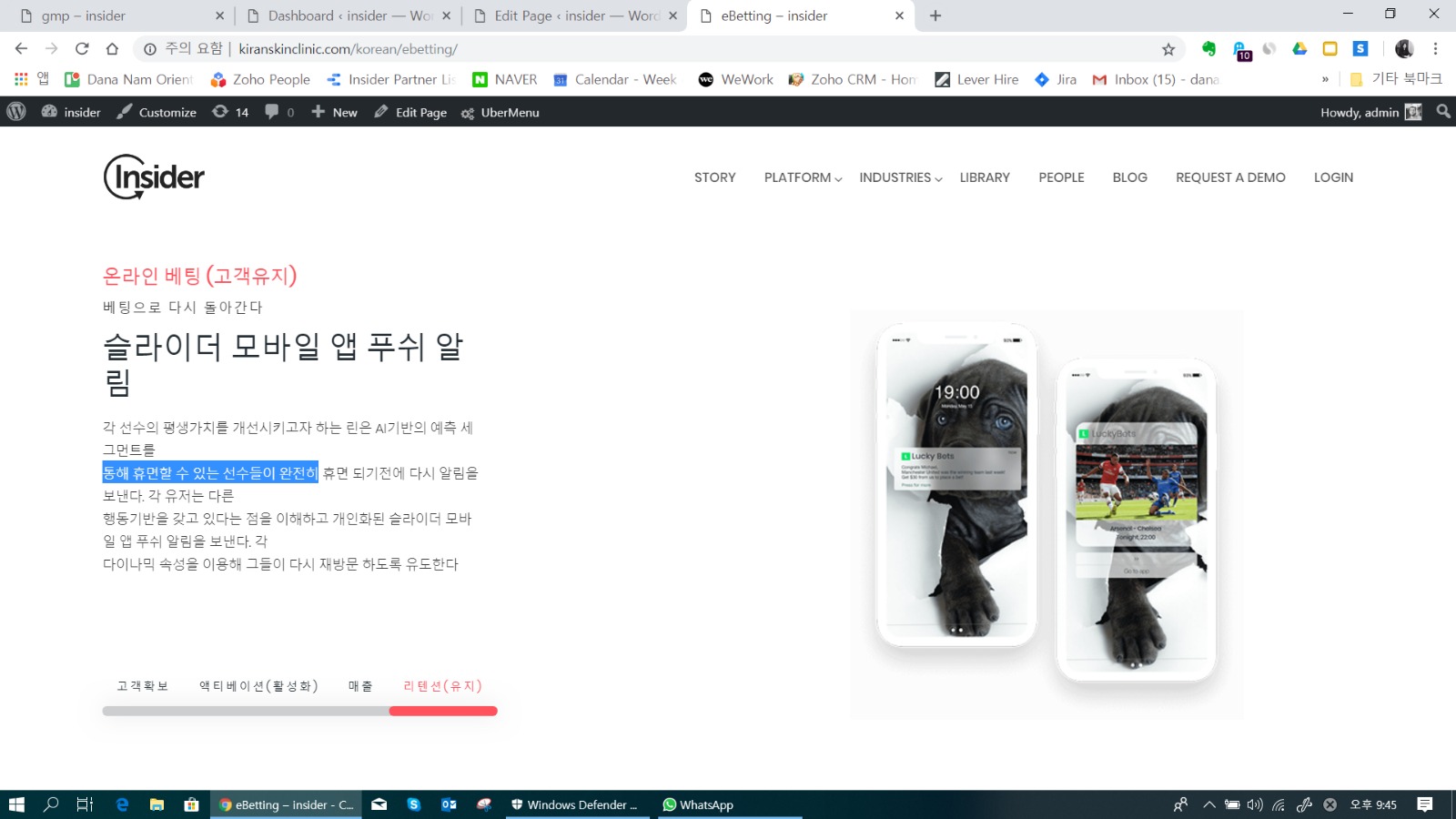Click the WordPress logo in admin bar

[16, 112]
